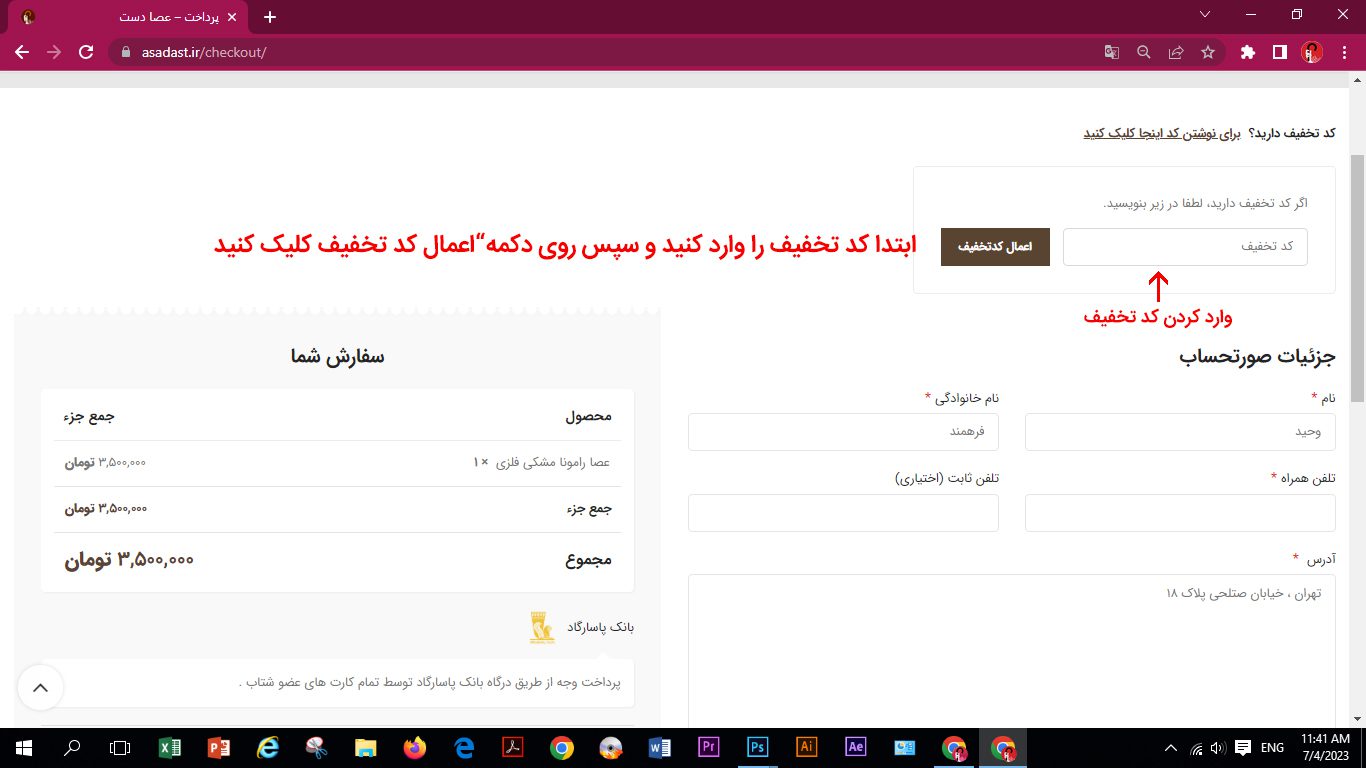Image resolution: width=1366 pixels, height=768 pixels.
Task: Open Photoshop from the taskbar
Action: tap(758, 748)
